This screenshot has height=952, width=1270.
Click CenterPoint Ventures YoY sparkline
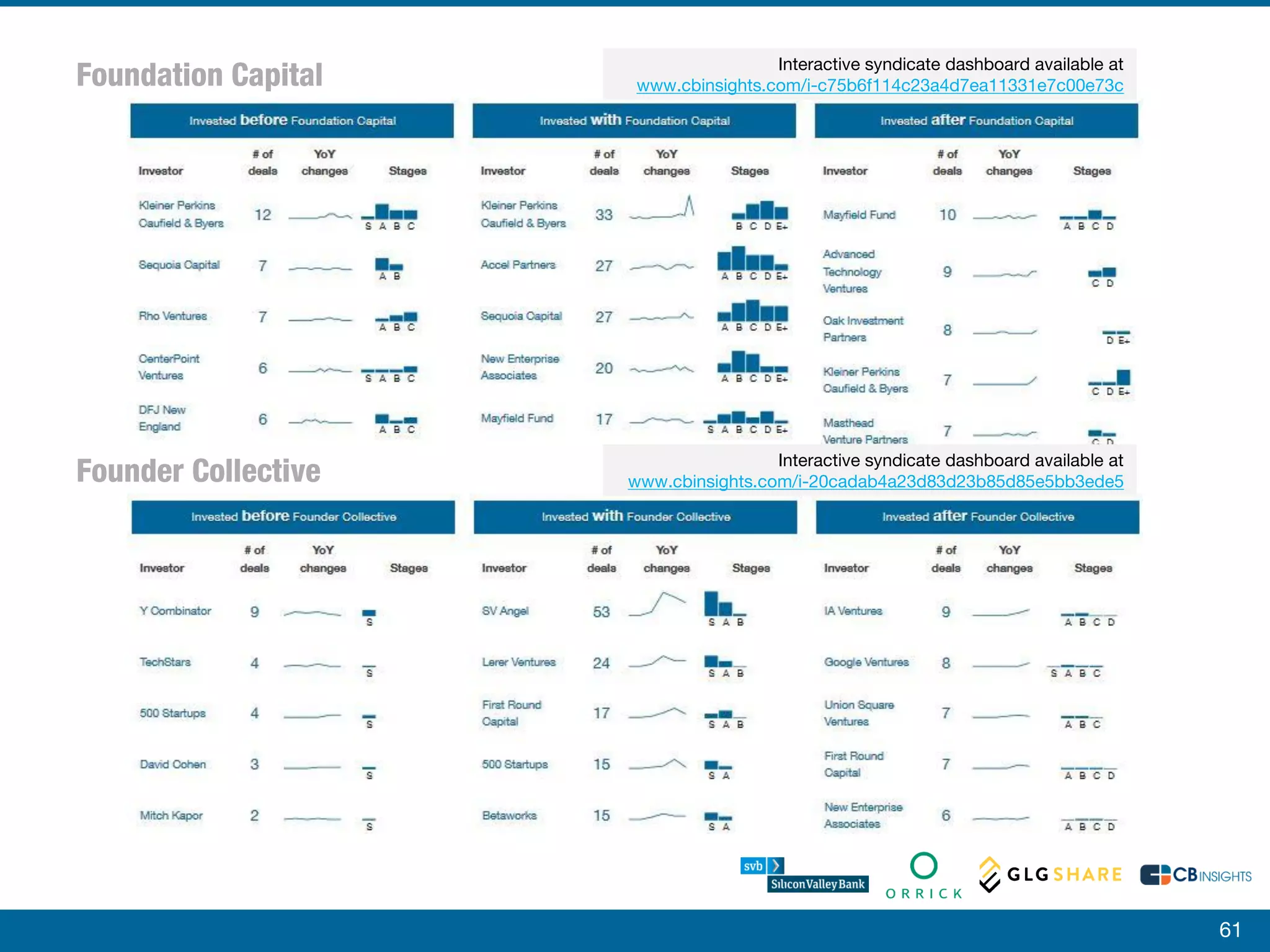[321, 370]
